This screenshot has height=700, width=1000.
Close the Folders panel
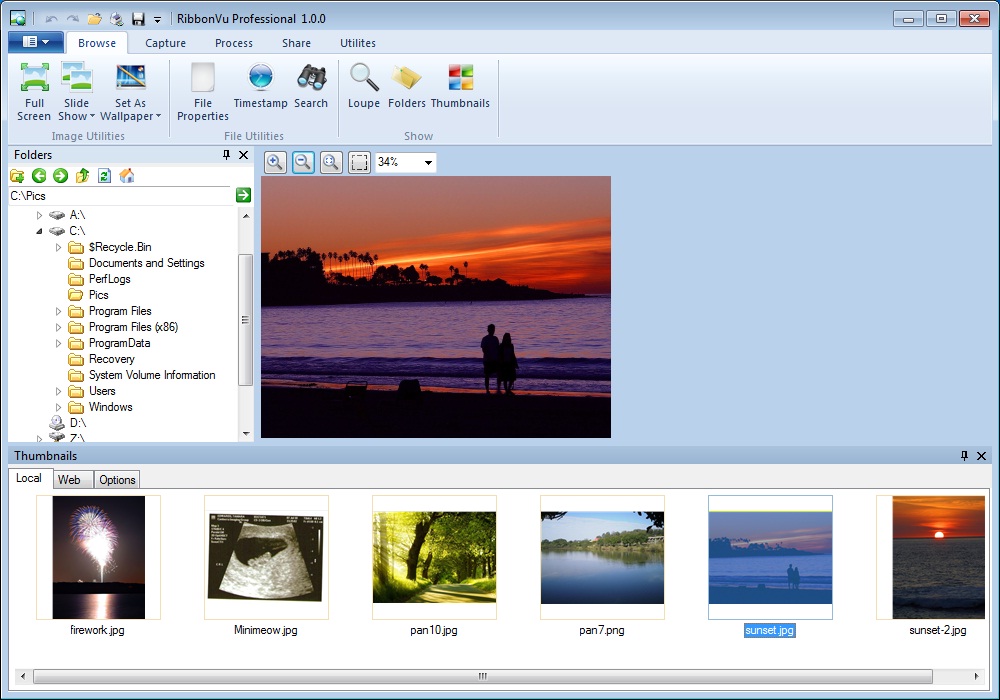click(243, 155)
